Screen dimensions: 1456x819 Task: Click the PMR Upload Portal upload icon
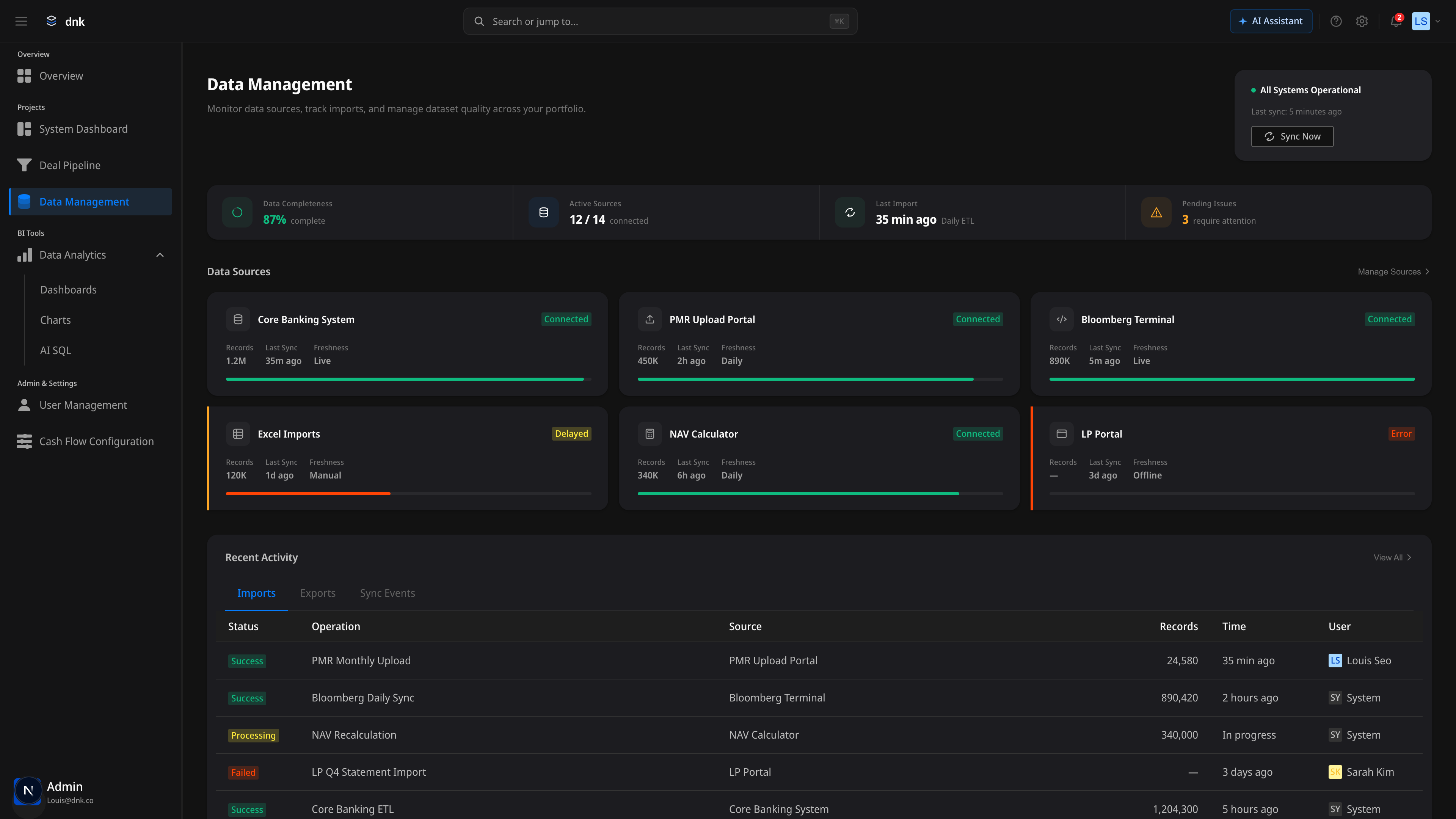pyautogui.click(x=650, y=319)
